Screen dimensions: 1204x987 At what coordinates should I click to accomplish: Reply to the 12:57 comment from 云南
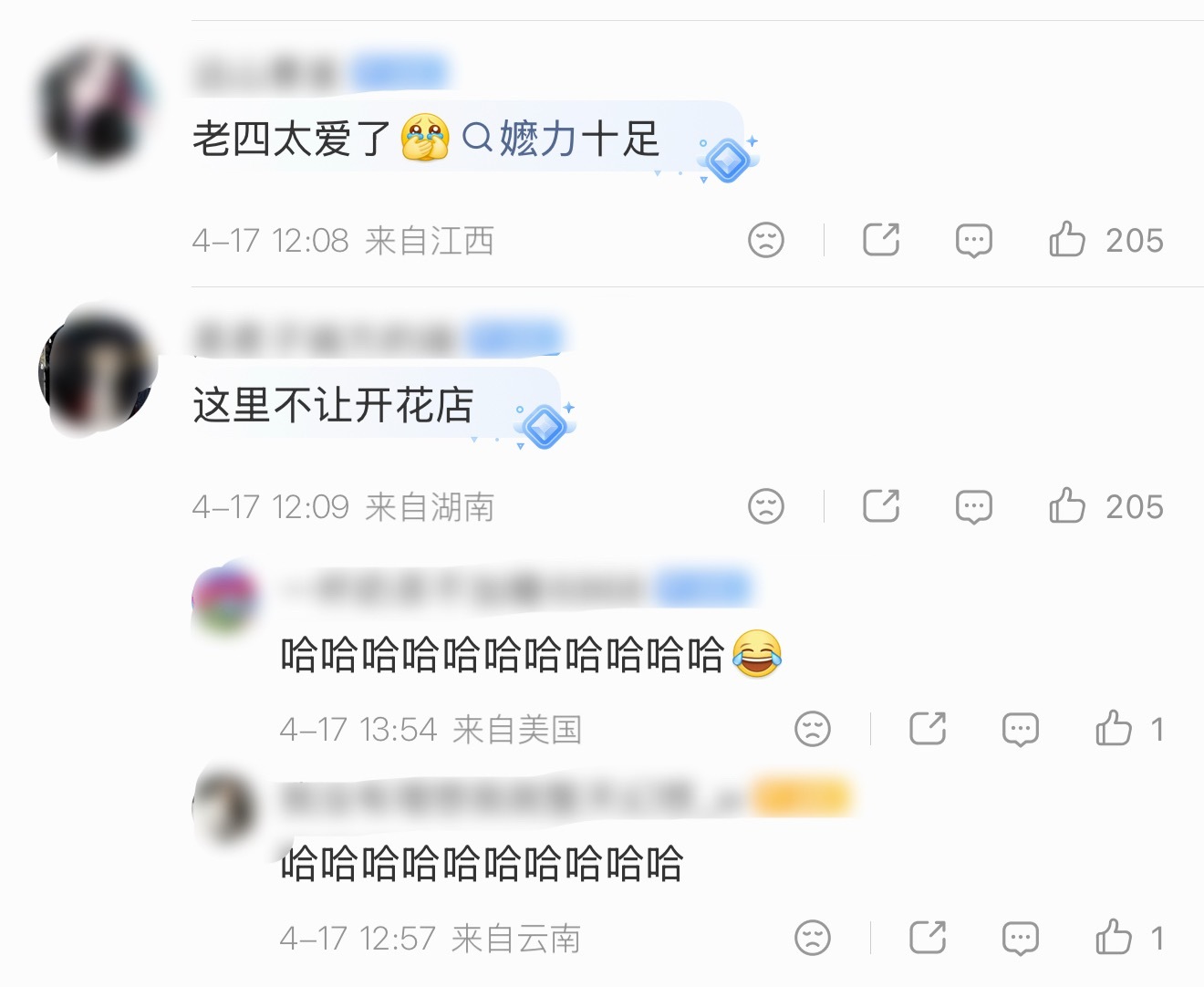1020,939
